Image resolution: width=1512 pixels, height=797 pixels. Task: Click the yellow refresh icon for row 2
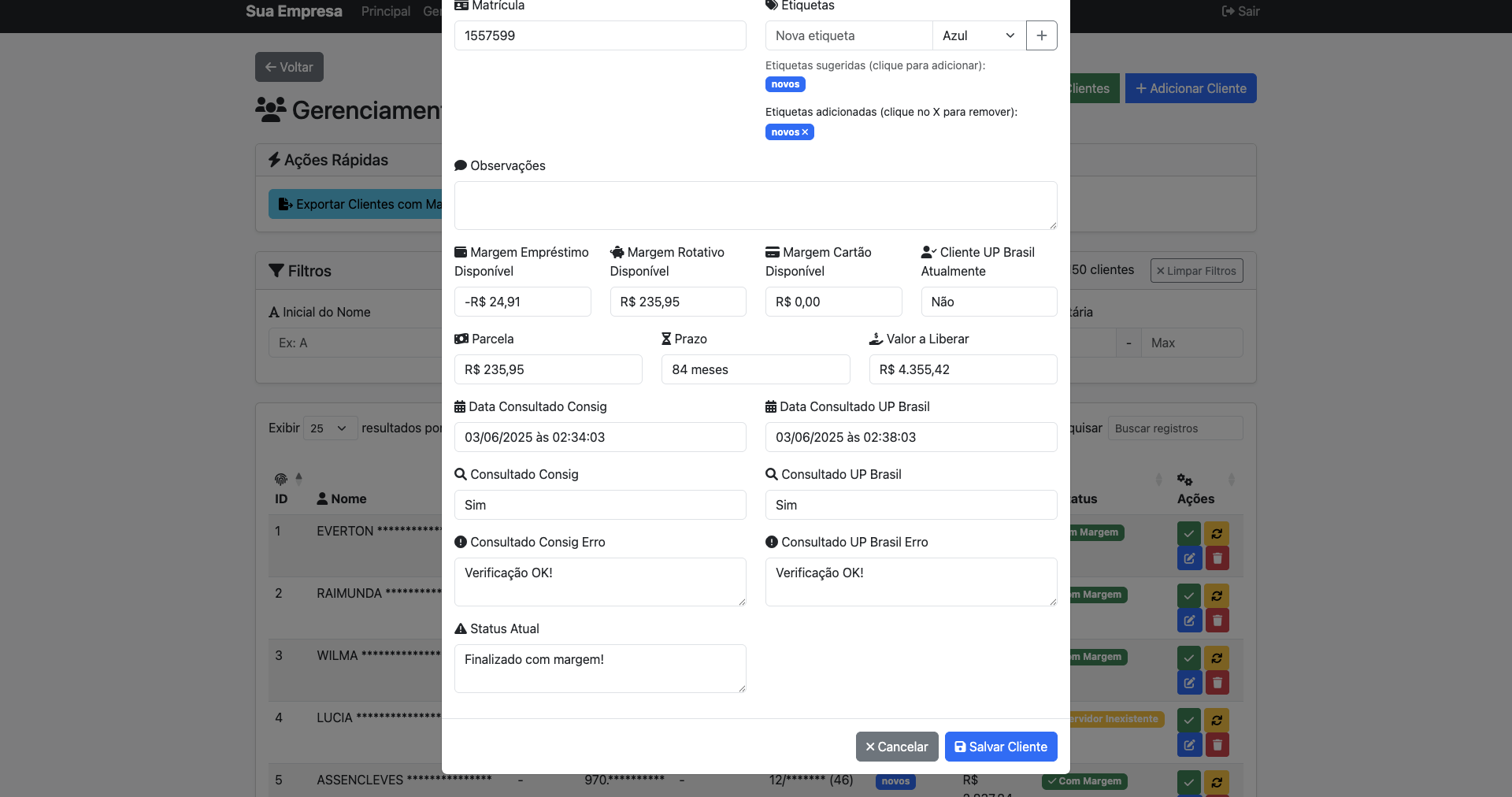[1217, 595]
